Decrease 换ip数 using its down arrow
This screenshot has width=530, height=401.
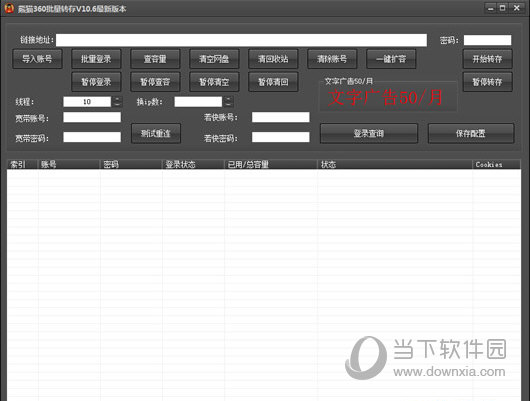[228, 104]
